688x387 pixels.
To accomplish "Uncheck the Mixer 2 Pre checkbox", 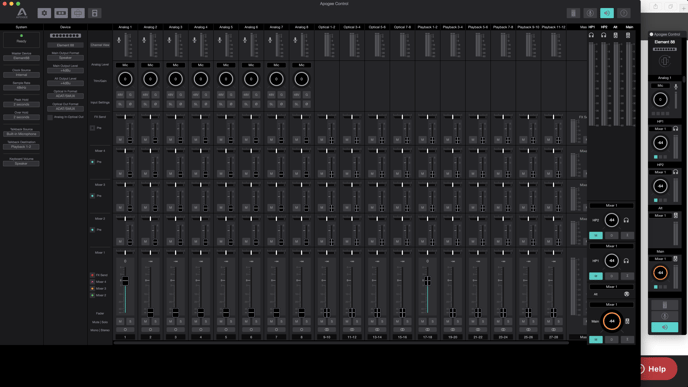I will pos(92,229).
